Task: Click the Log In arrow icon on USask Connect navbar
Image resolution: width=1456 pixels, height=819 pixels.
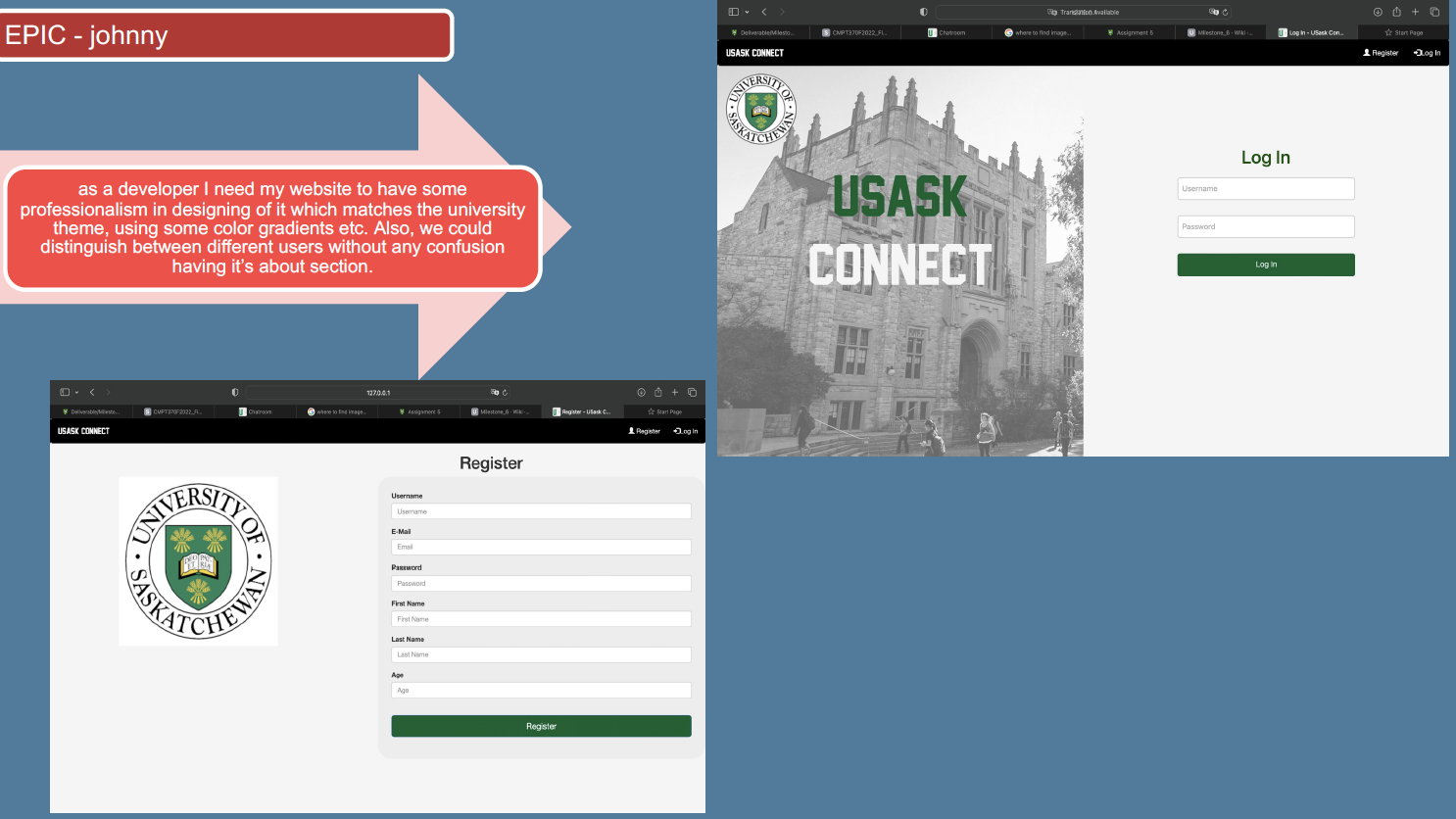Action: point(1416,53)
